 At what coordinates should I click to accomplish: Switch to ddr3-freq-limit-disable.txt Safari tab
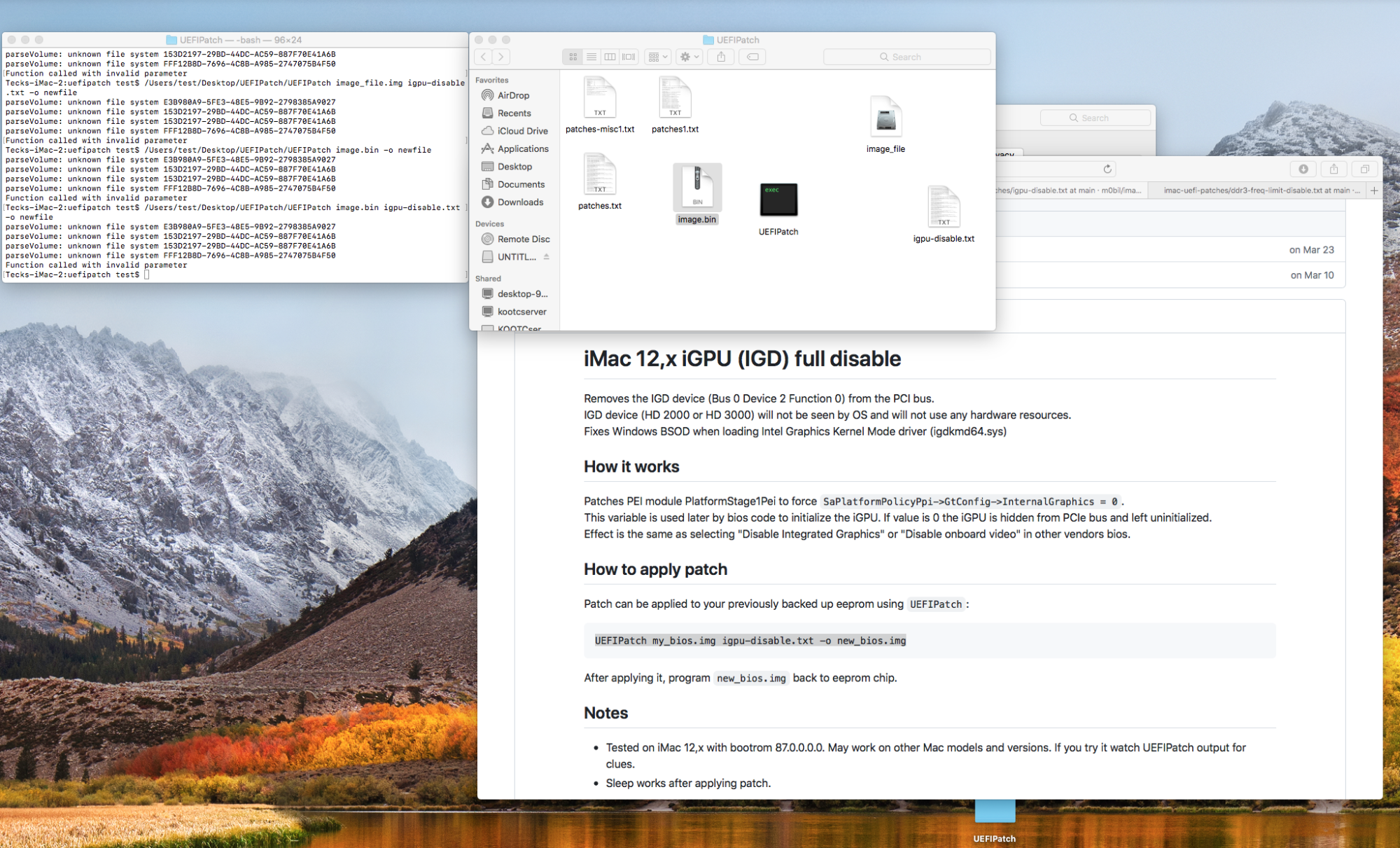[1261, 190]
